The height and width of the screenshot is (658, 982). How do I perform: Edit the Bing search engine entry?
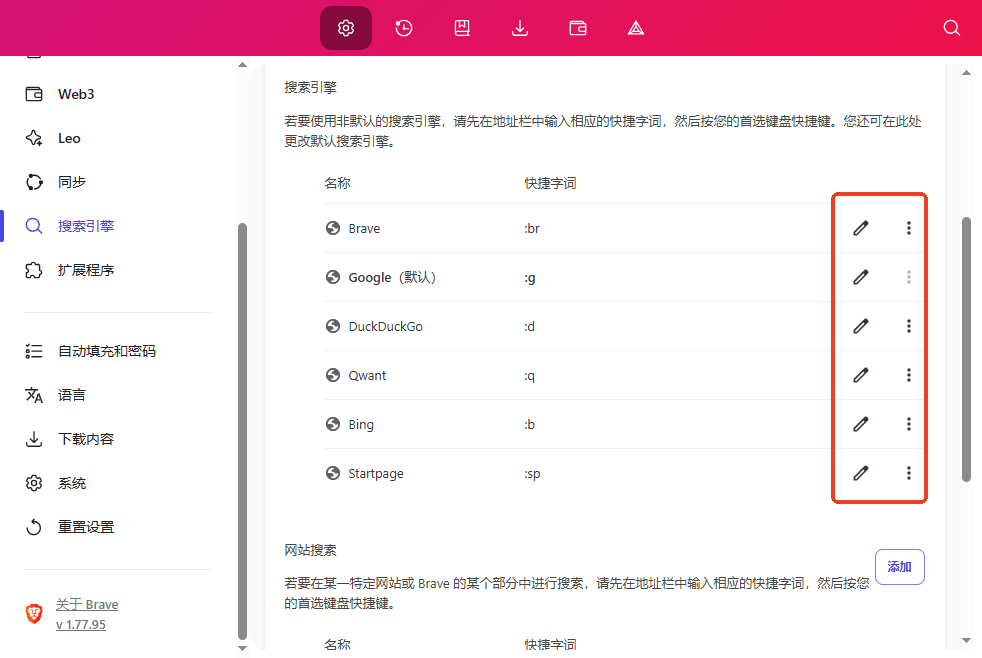pyautogui.click(x=861, y=424)
